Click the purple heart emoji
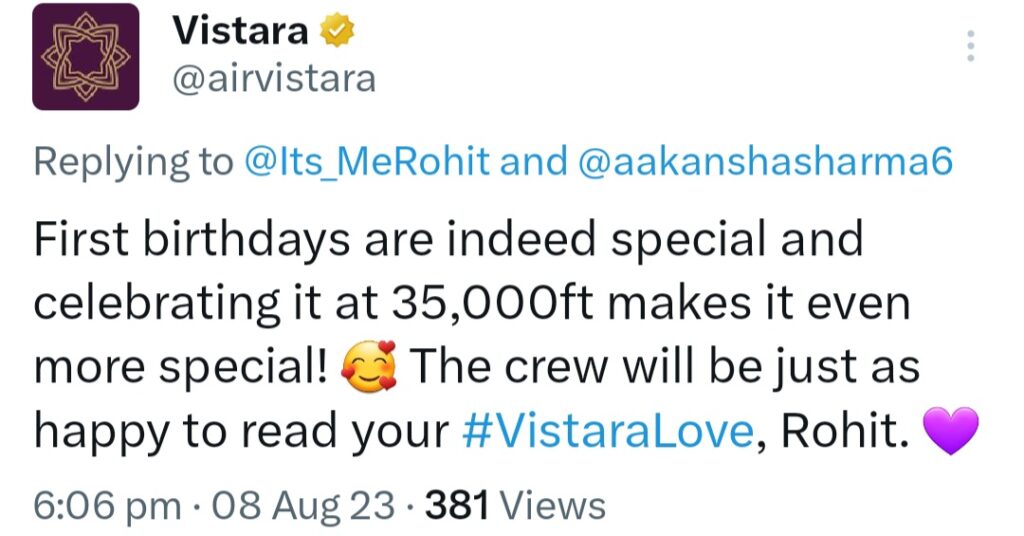Screen dimensions: 1024x536 click(951, 430)
